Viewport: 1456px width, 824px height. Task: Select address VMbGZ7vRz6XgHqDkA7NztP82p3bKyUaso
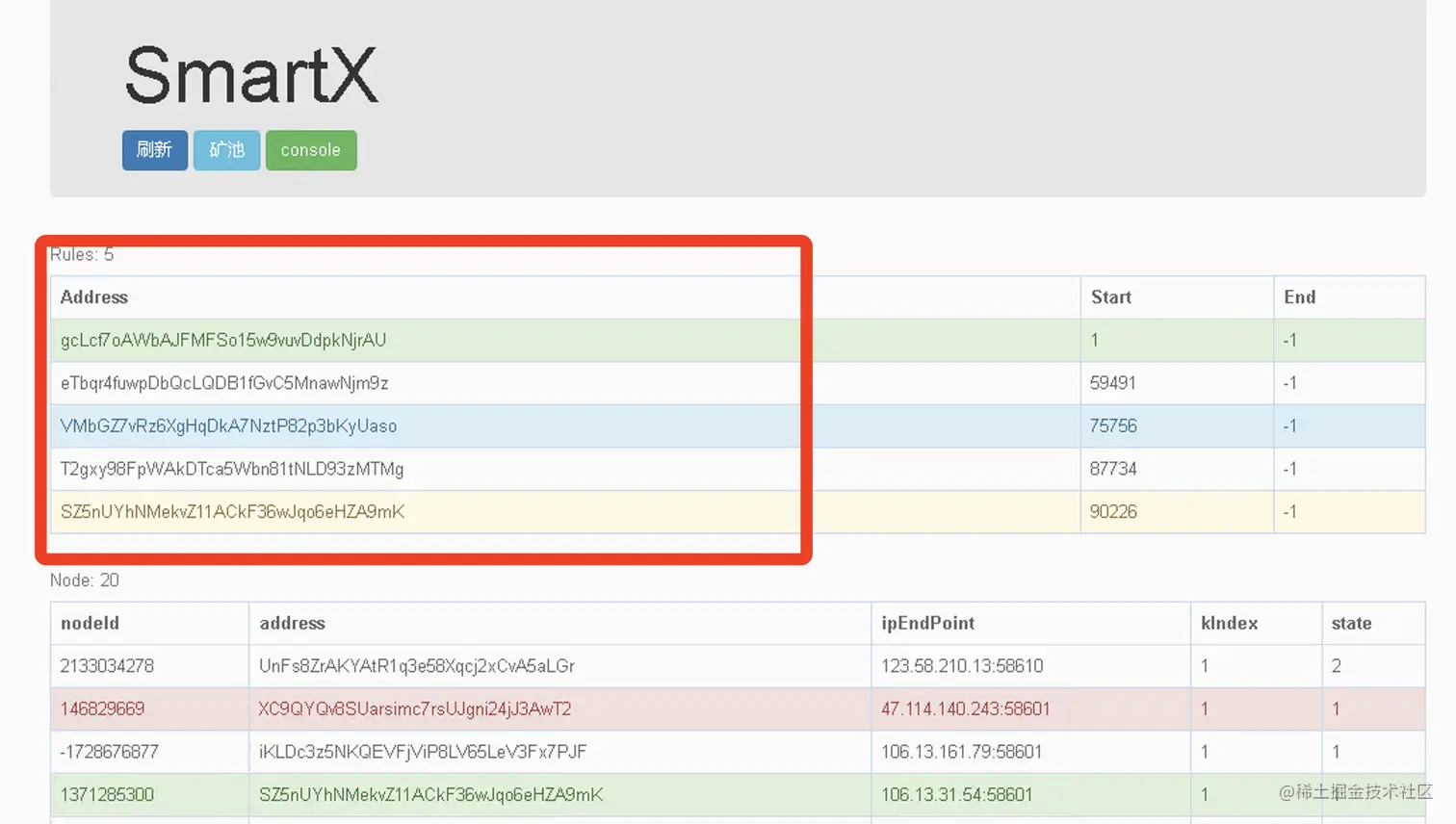tap(228, 425)
